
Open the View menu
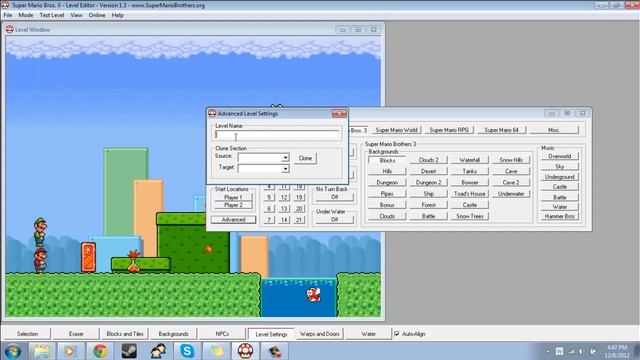76,15
